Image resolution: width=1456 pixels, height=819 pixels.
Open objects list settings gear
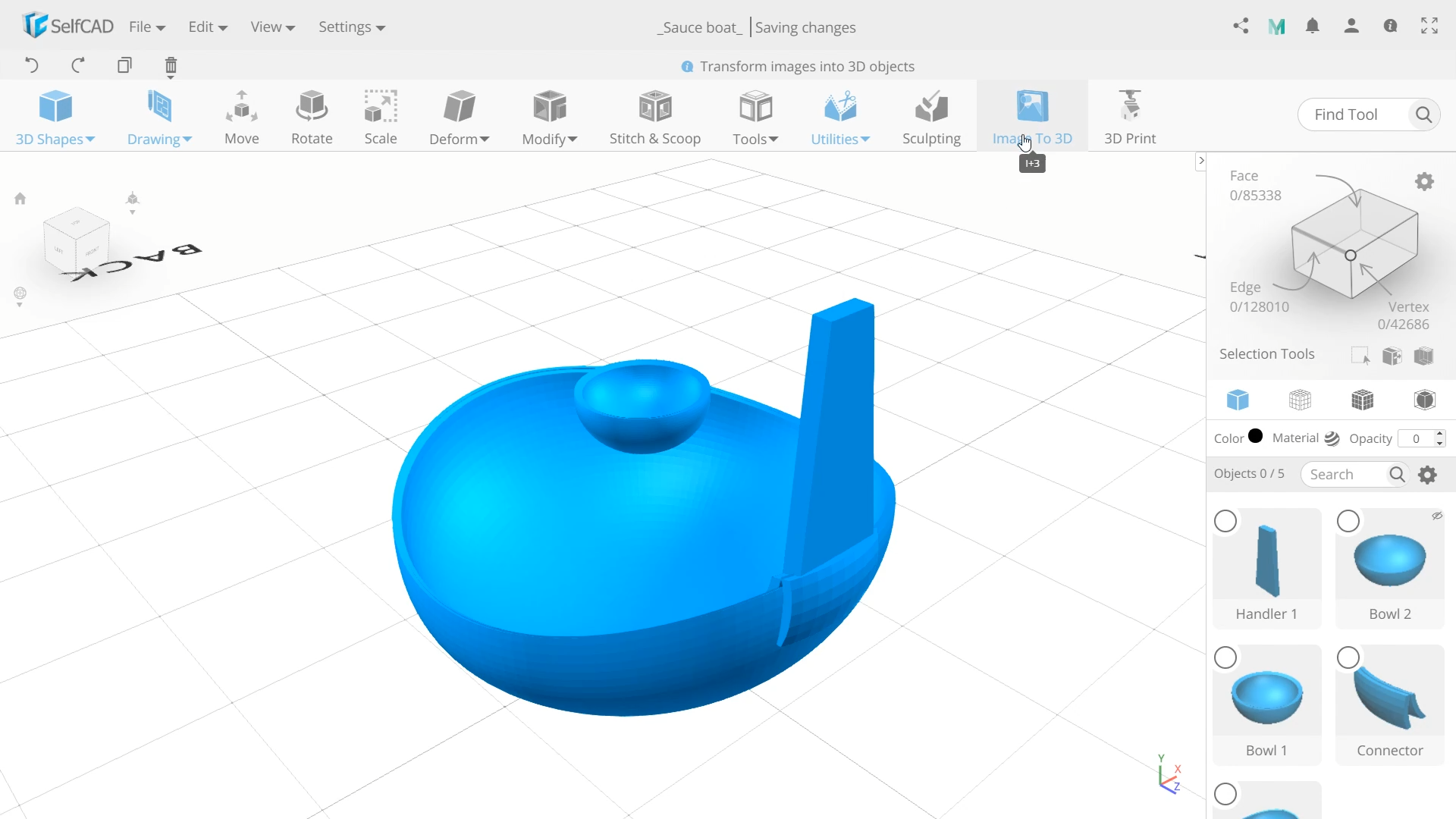pos(1428,475)
